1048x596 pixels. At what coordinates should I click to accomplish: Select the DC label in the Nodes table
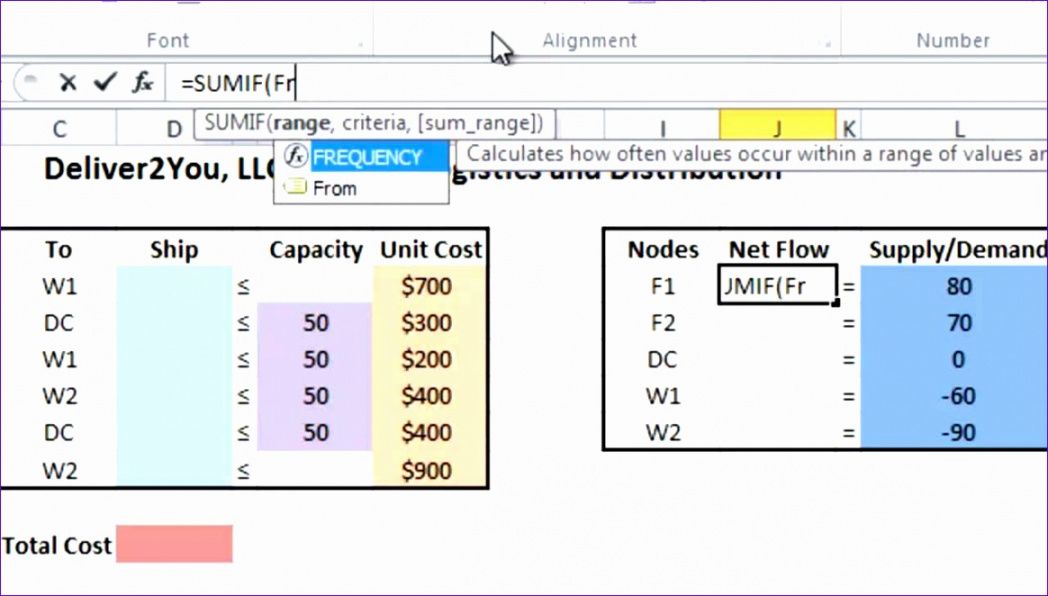point(662,359)
